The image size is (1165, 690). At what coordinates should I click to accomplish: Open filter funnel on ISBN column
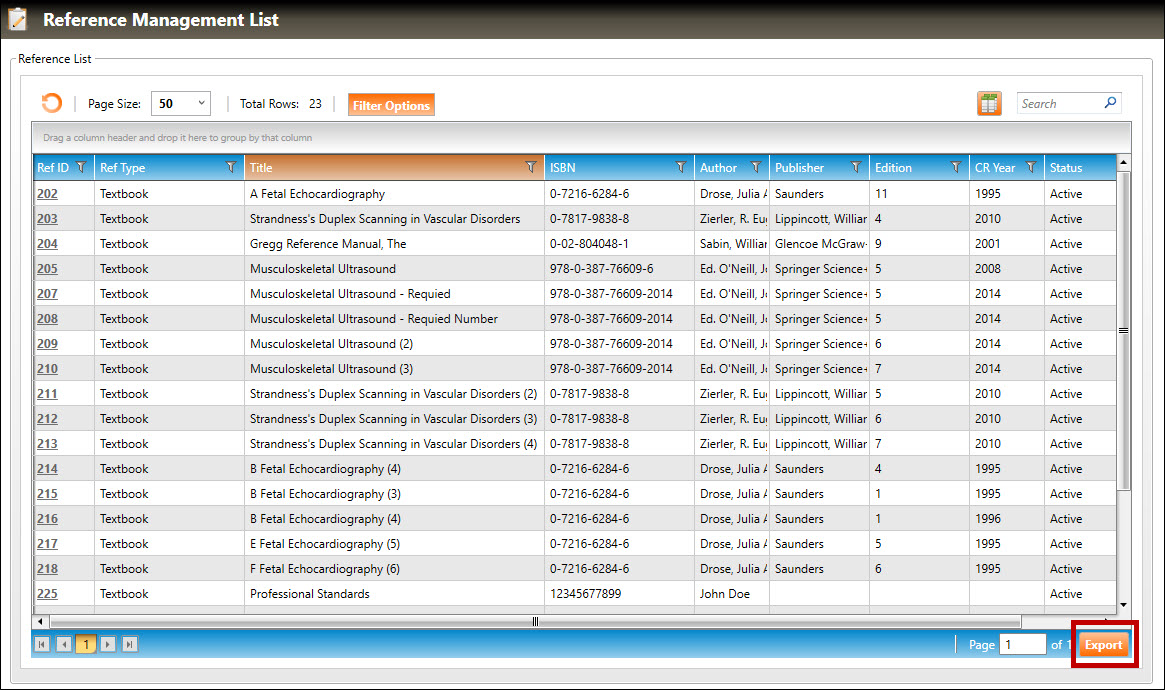(681, 168)
